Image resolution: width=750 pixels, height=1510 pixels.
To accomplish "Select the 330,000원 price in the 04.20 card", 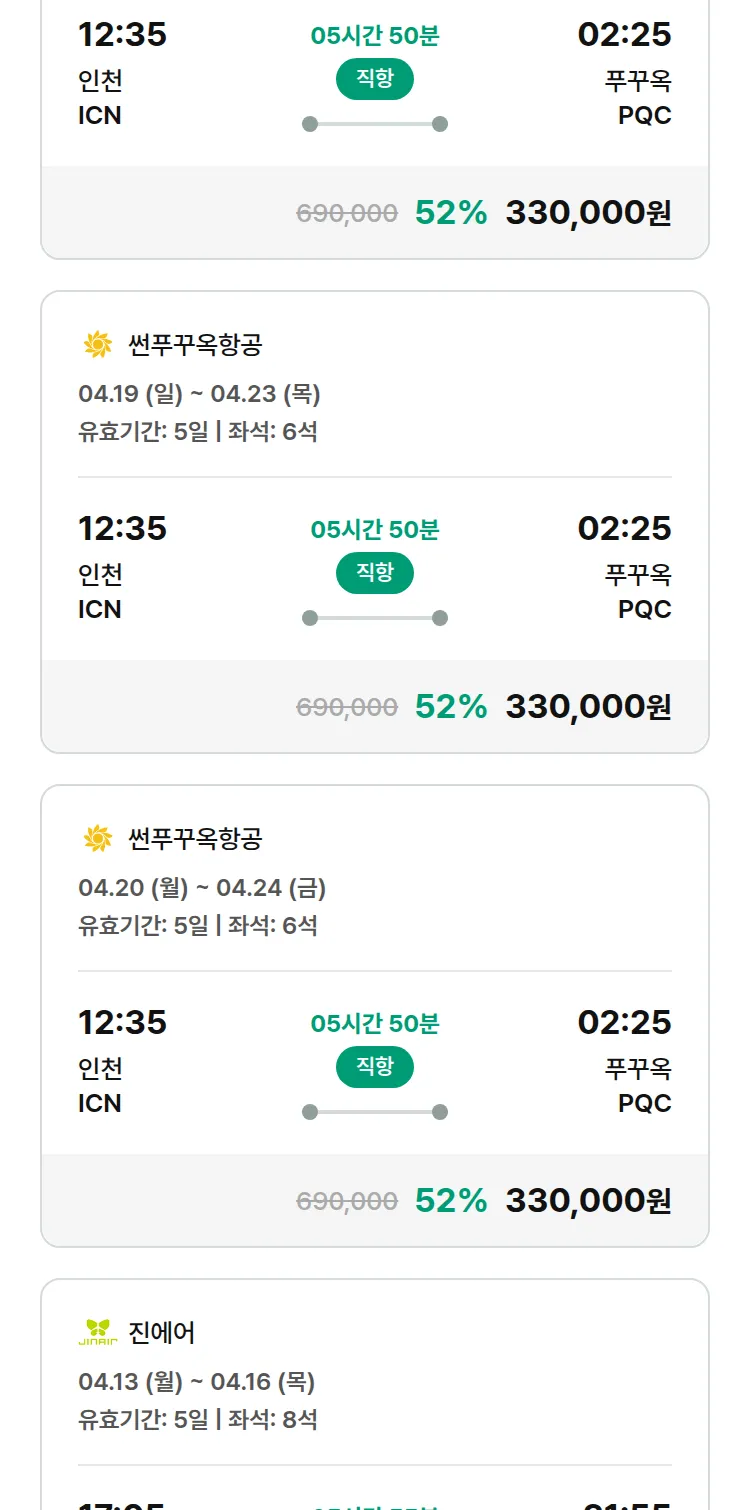I will pyautogui.click(x=588, y=1200).
